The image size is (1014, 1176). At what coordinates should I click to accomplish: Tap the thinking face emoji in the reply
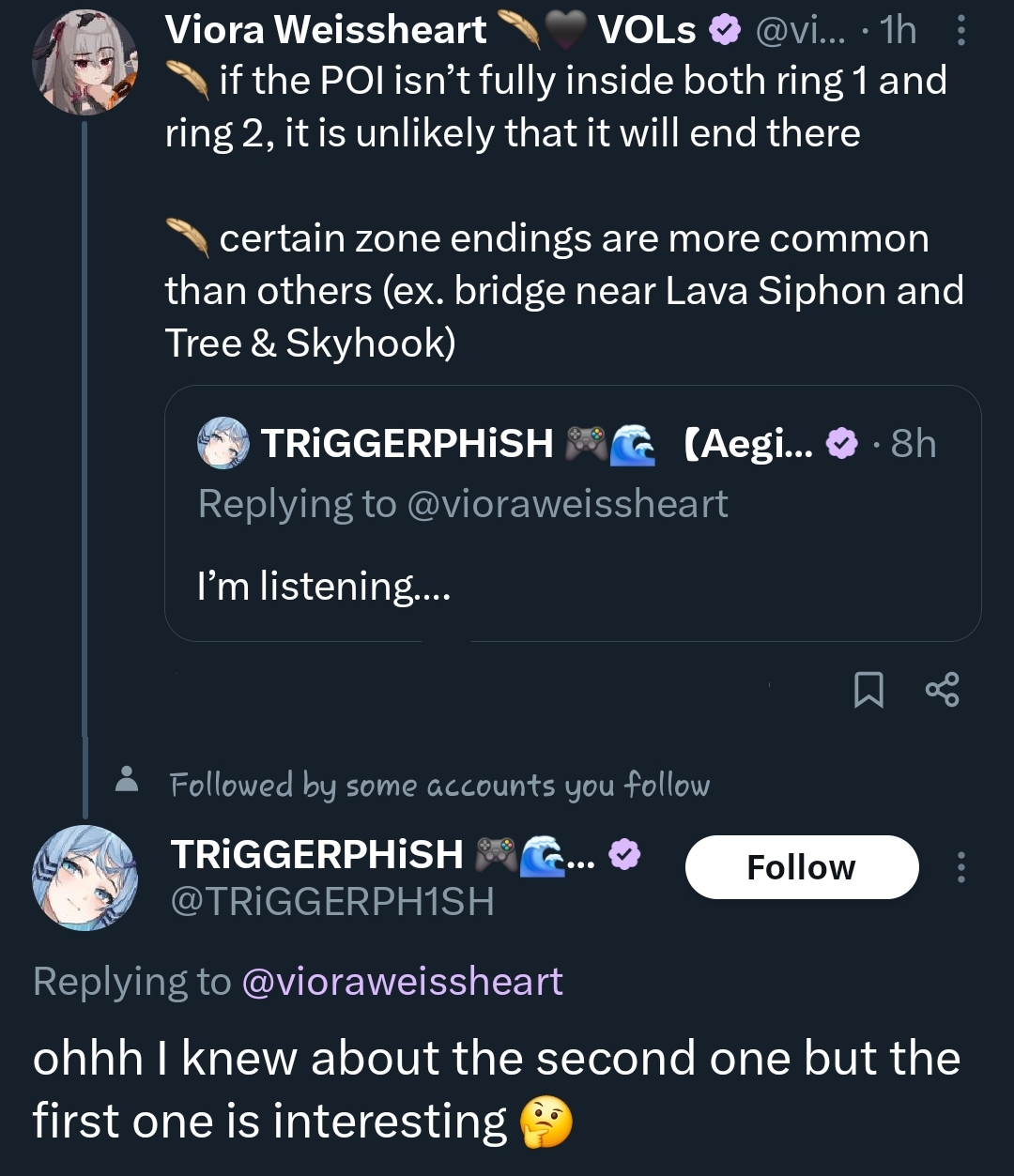coord(545,1122)
